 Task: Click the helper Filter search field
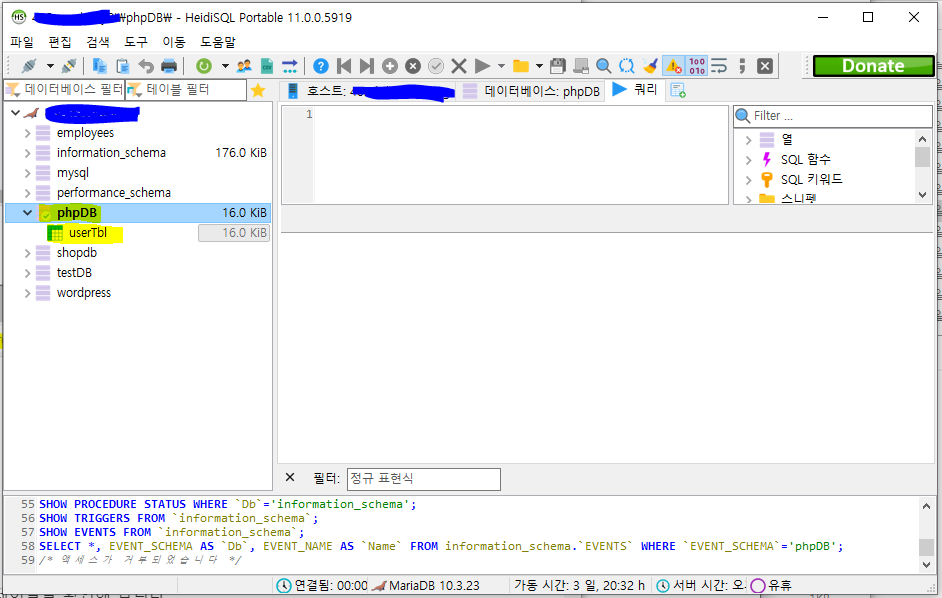click(x=833, y=116)
